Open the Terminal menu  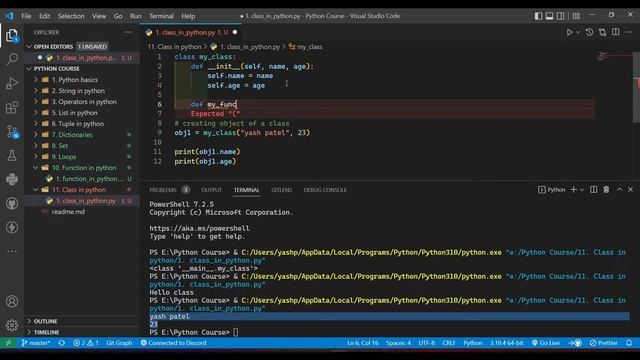point(161,16)
